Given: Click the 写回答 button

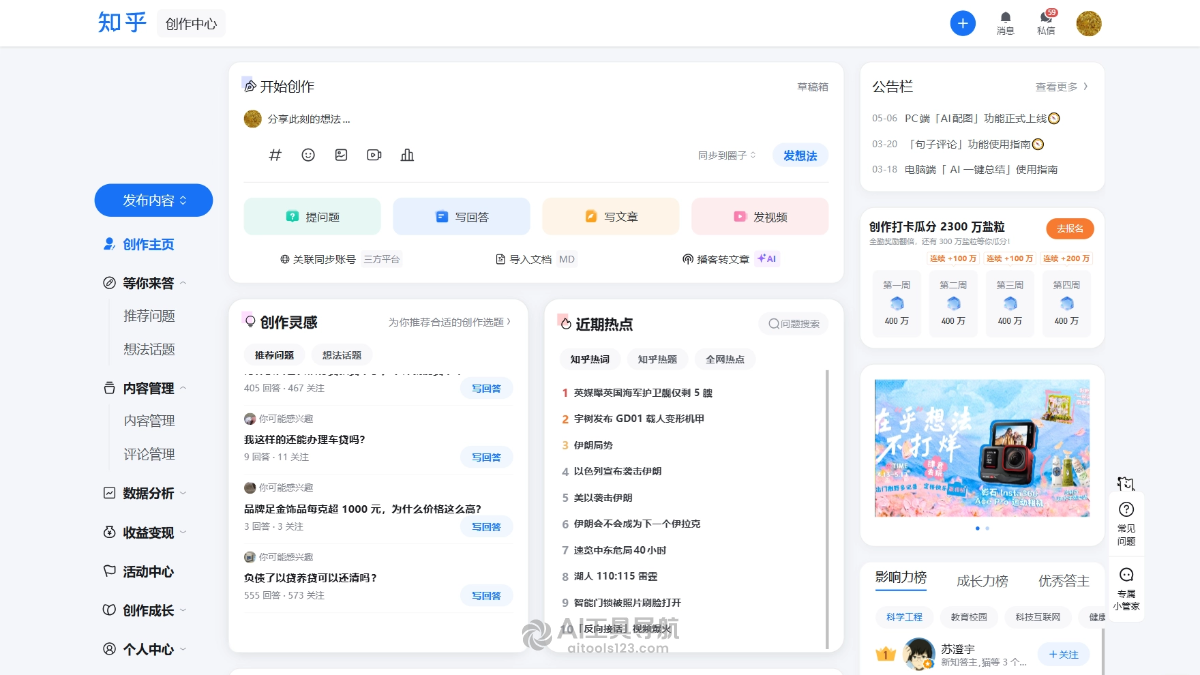Looking at the screenshot, I should (461, 216).
